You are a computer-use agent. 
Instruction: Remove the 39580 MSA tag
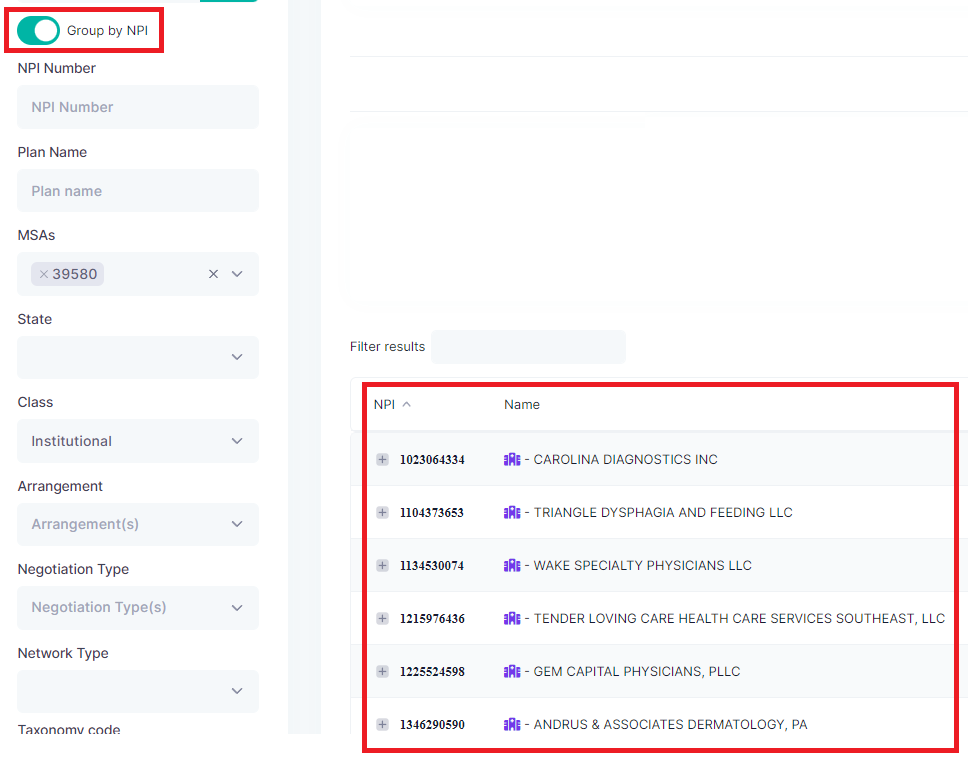coord(44,274)
